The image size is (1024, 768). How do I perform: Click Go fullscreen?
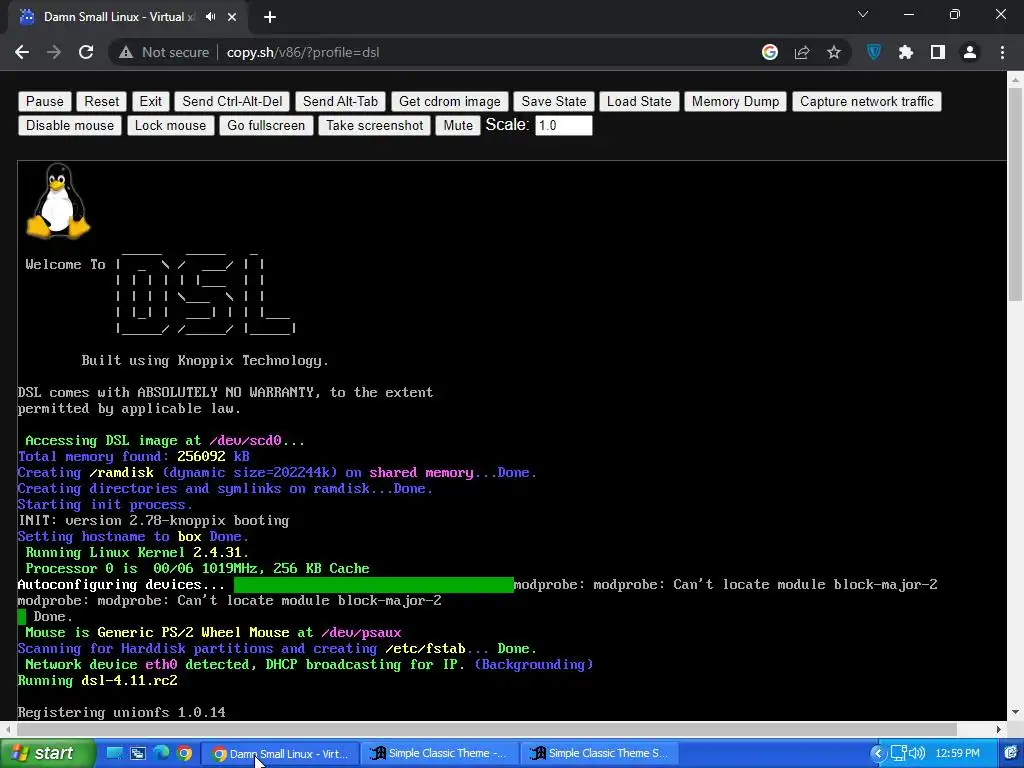tap(266, 125)
